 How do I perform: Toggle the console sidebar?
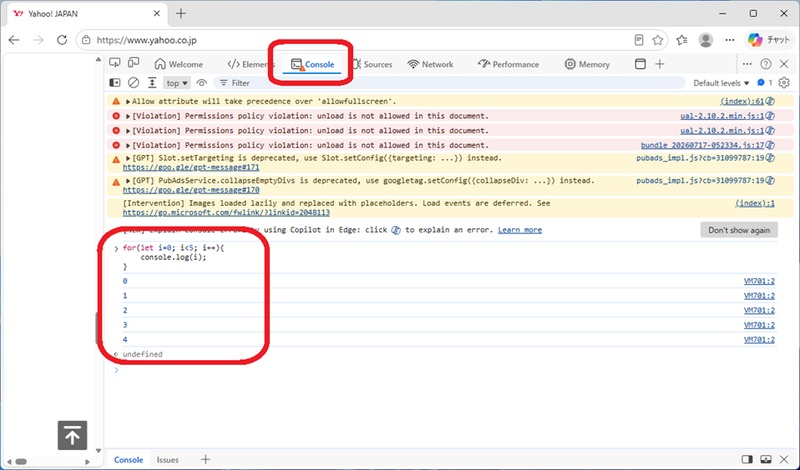coord(115,83)
